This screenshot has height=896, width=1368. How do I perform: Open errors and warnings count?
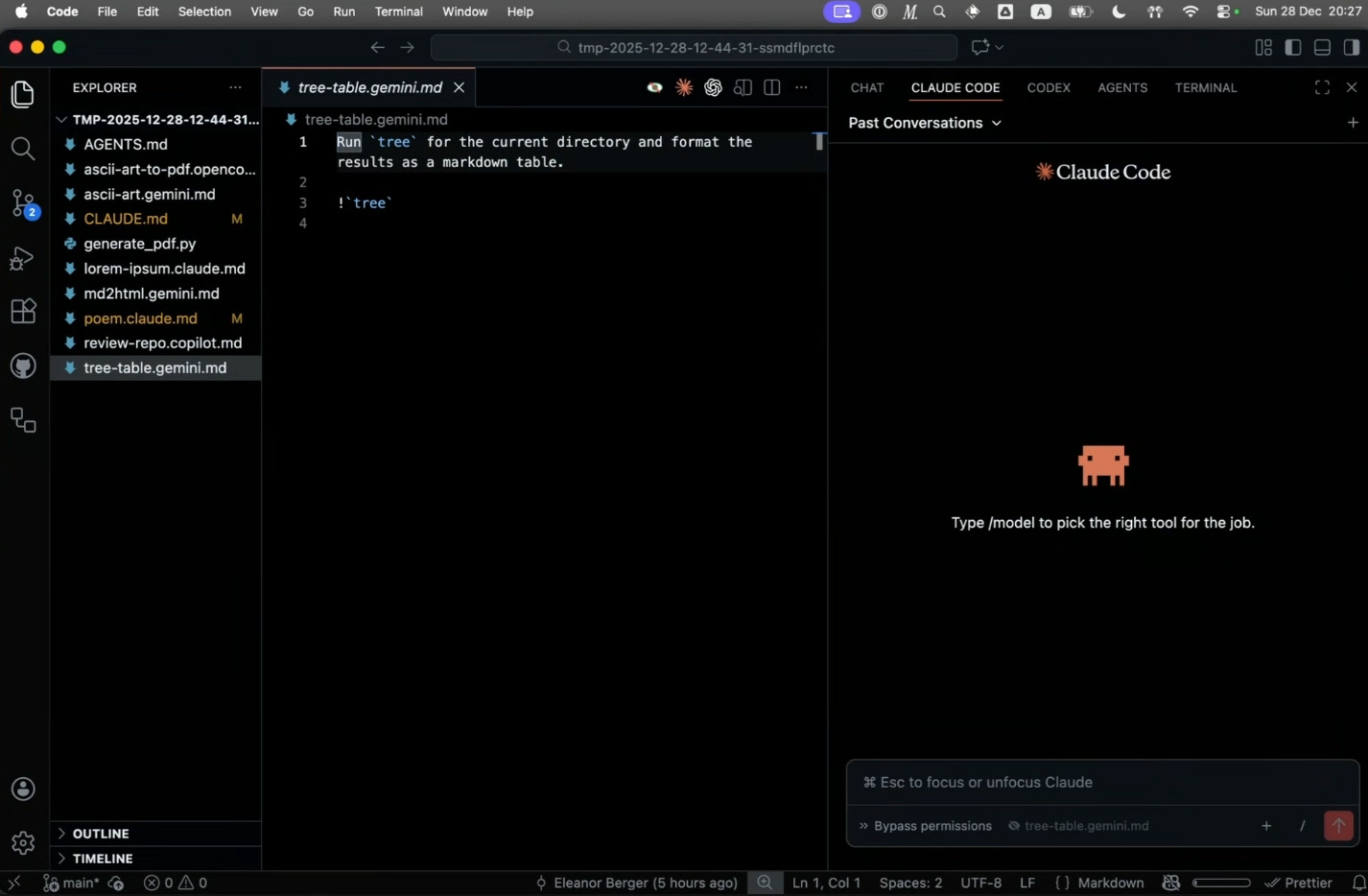click(x=176, y=883)
